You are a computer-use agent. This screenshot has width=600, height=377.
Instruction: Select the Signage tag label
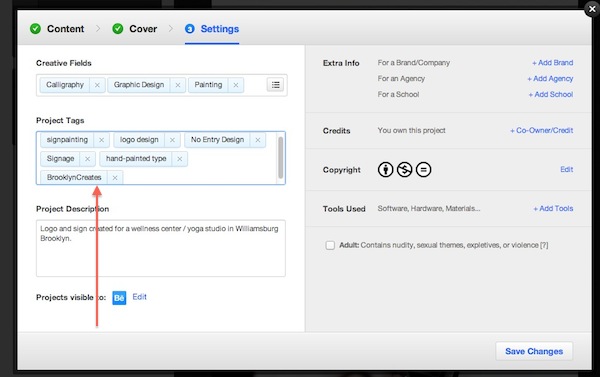[x=60, y=159]
